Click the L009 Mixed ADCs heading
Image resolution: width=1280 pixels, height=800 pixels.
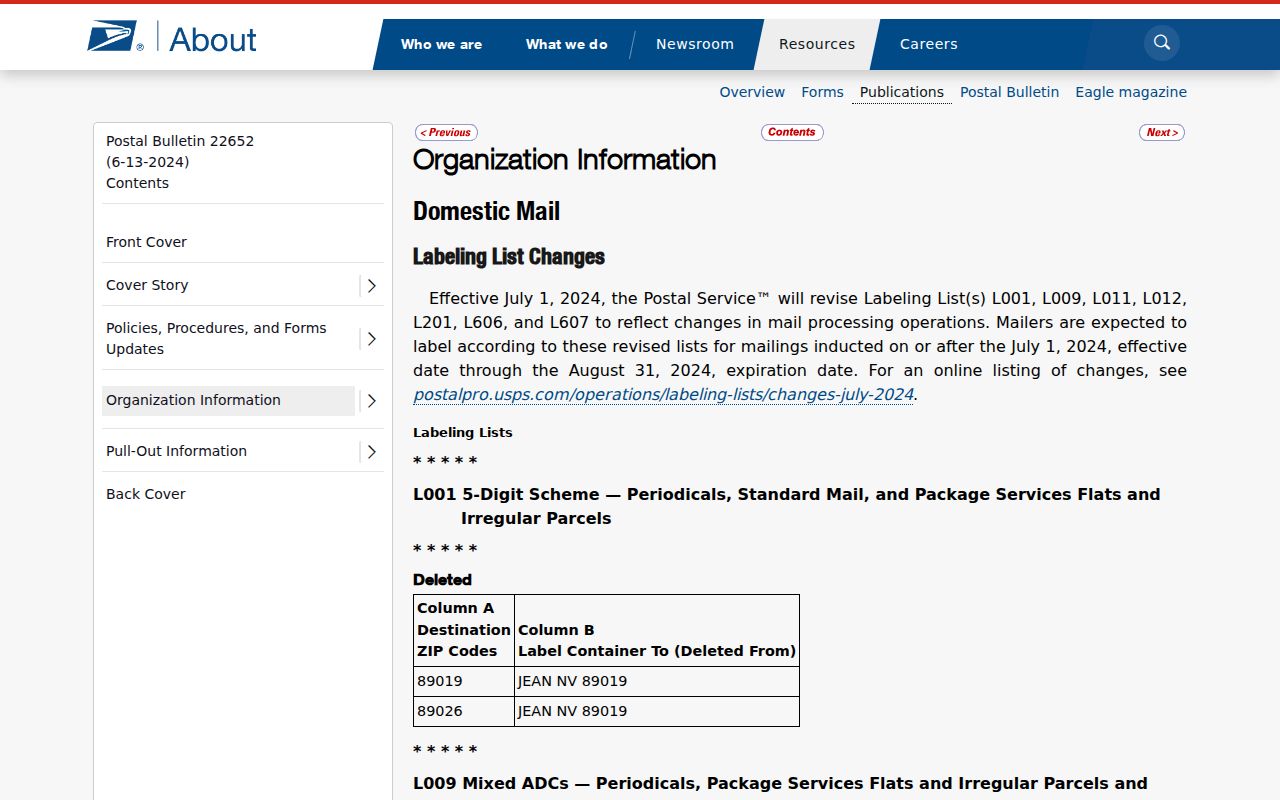780,784
